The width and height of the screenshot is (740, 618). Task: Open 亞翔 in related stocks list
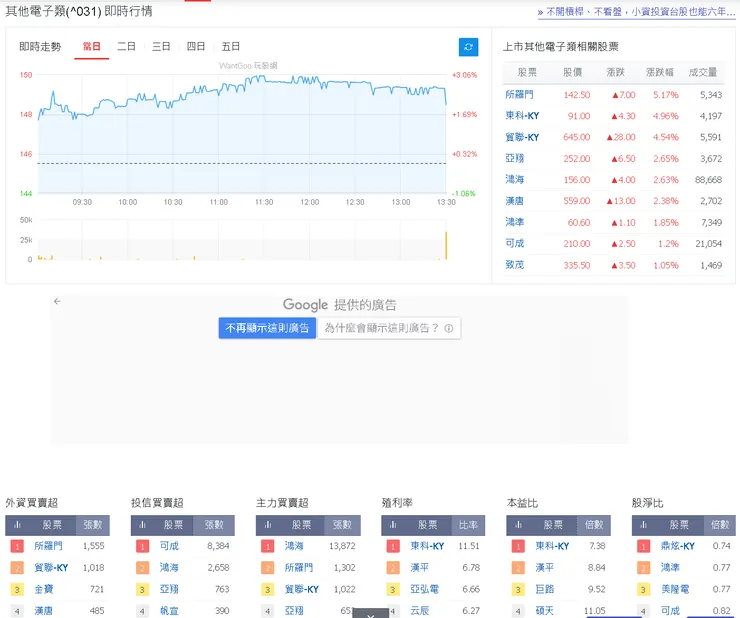(x=514, y=159)
